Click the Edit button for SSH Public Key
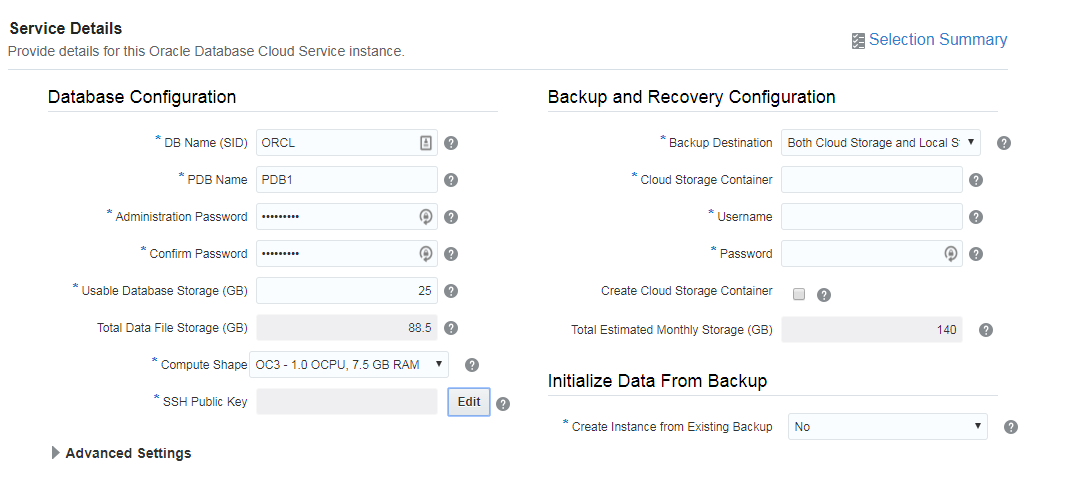The width and height of the screenshot is (1075, 497). 469,402
